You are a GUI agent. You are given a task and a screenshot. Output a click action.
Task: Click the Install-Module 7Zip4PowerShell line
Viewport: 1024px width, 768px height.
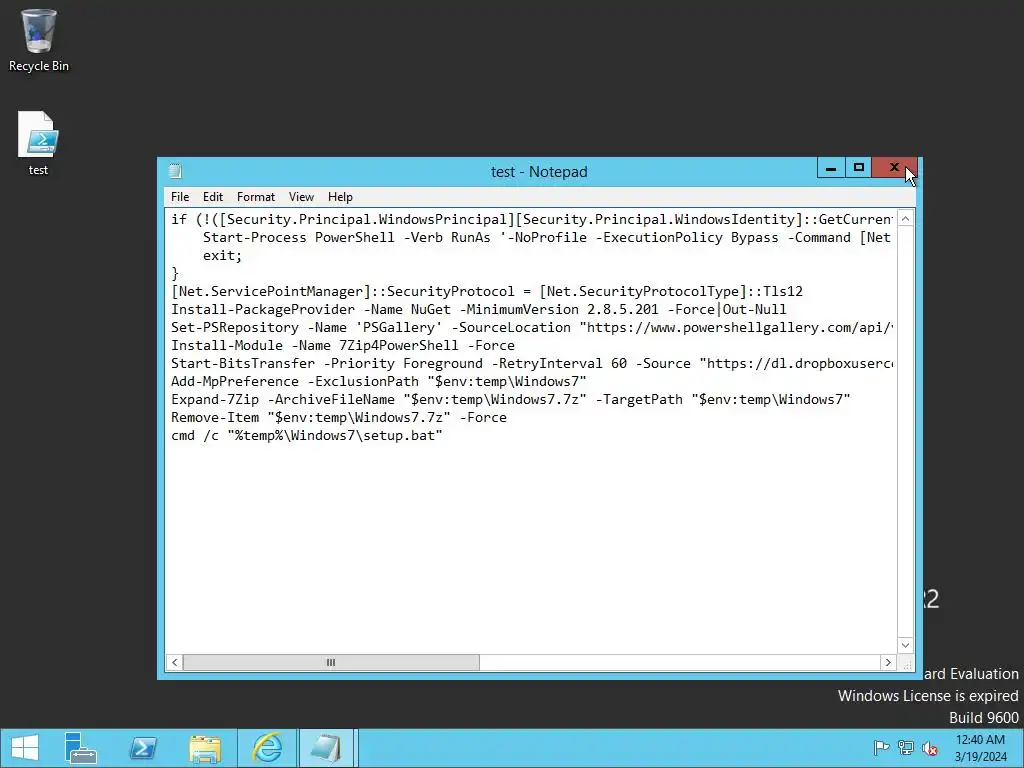[342, 345]
